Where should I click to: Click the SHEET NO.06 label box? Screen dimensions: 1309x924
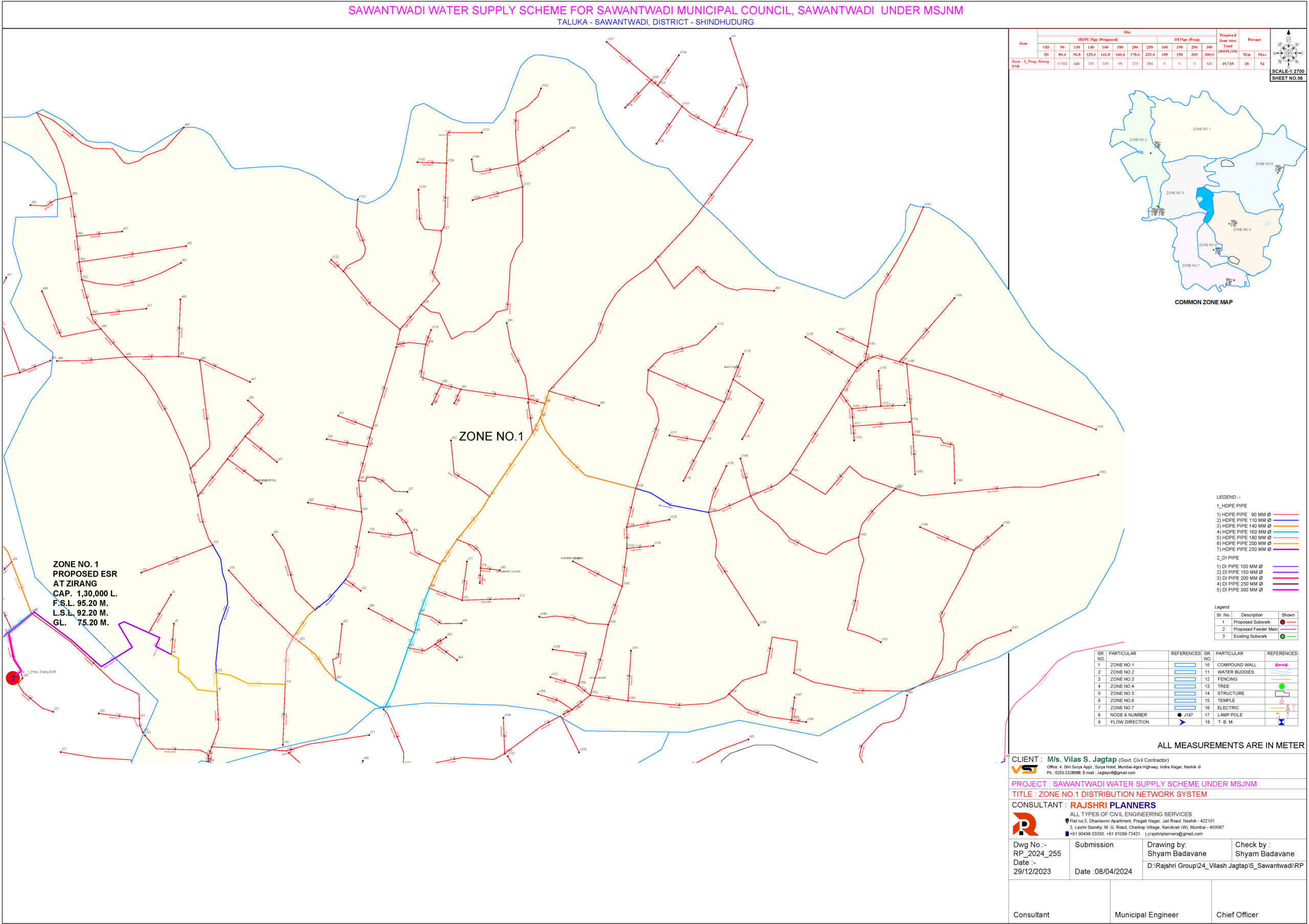tap(1287, 78)
